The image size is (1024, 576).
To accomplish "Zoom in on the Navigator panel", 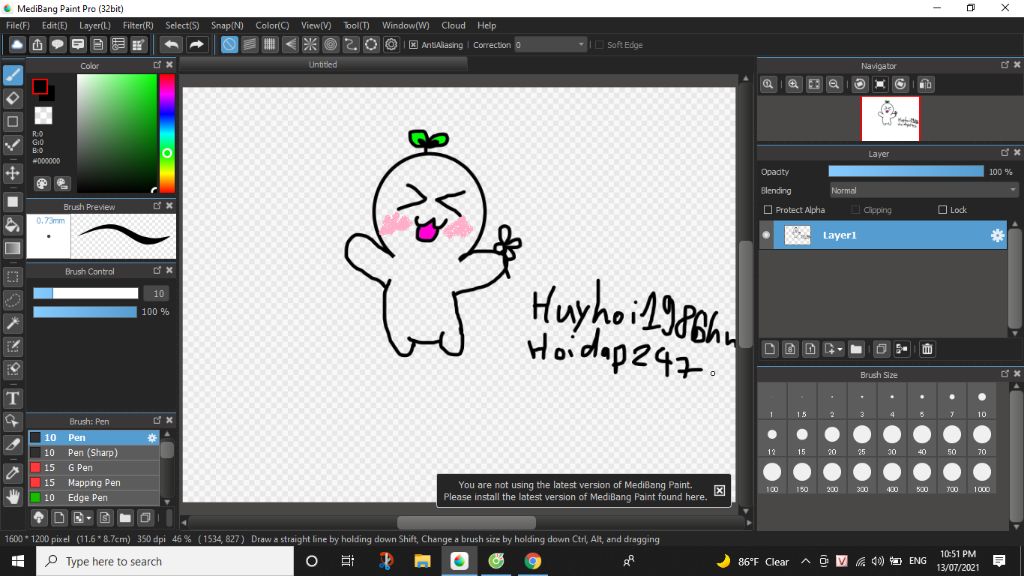I will 793,84.
